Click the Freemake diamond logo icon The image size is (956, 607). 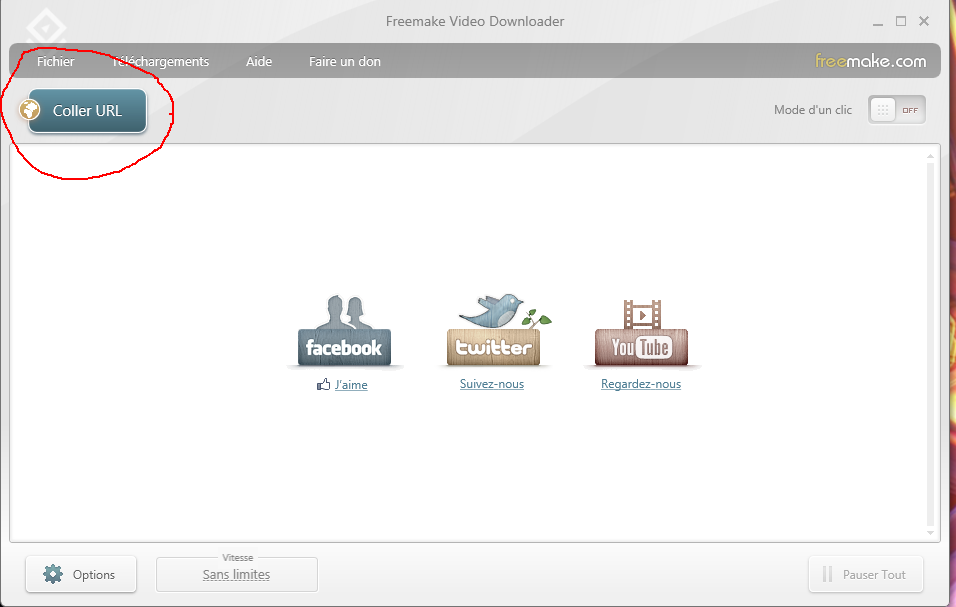coord(46,27)
